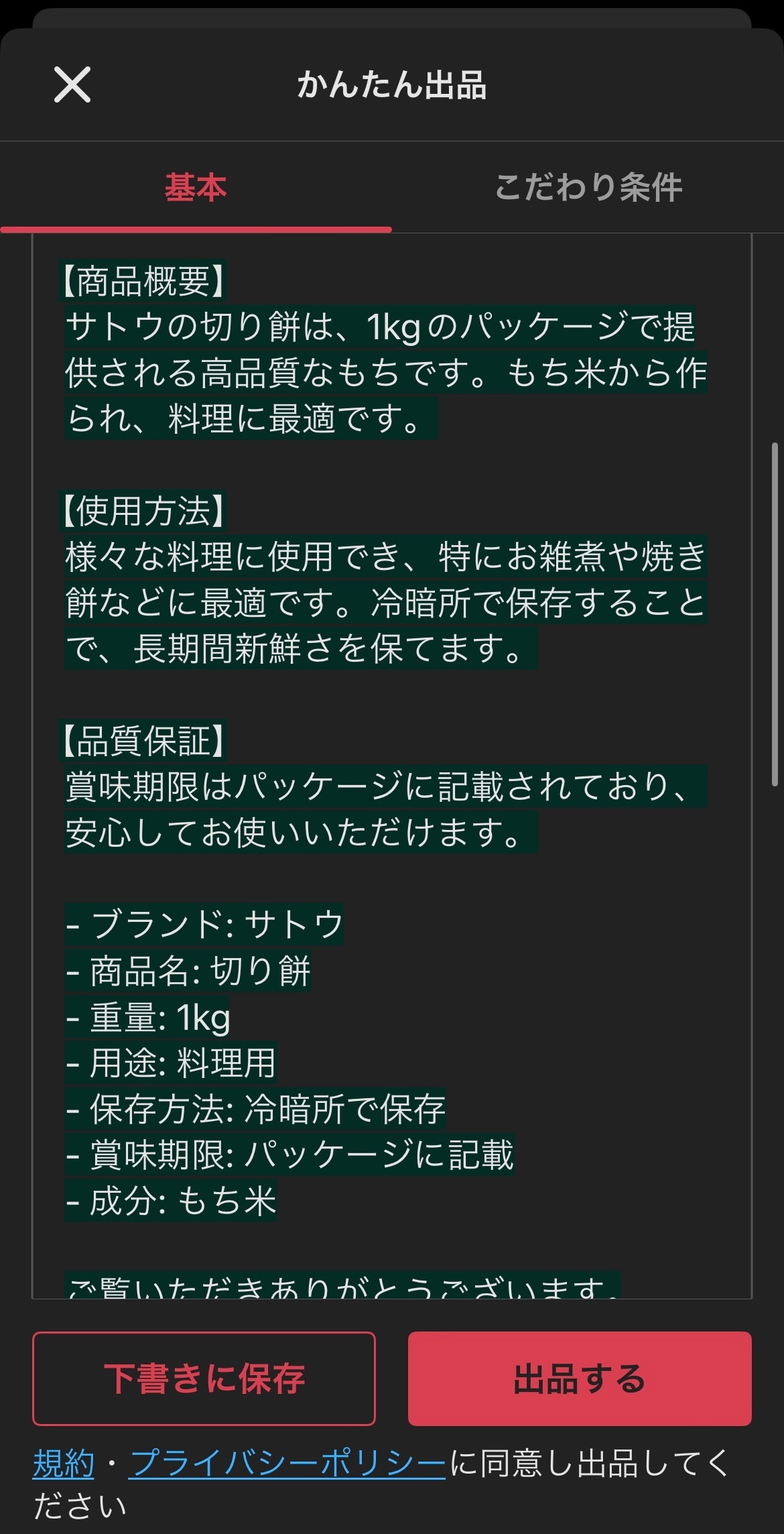Click the ブランド: サトウ line in description
This screenshot has width=784, height=1534.
204,925
